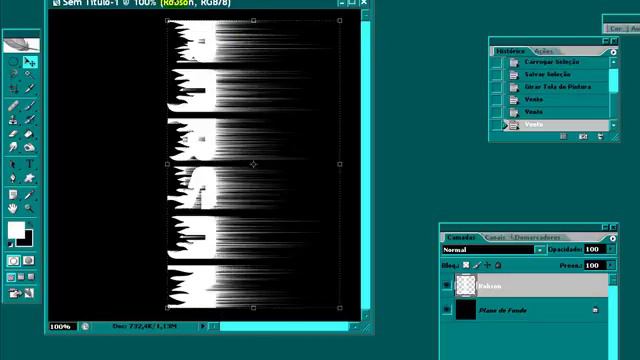Select the History Brush tool
Screen dimensions: 640x360
(29, 120)
